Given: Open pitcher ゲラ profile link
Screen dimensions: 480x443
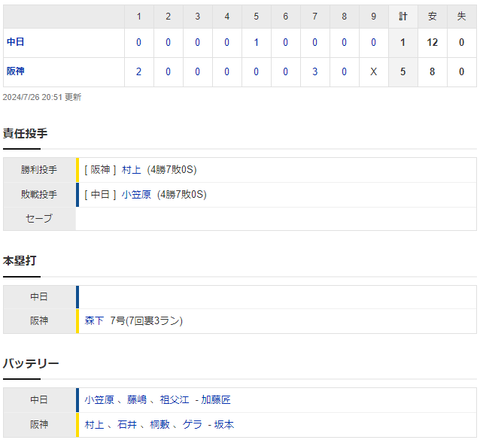Looking at the screenshot, I should 192,425.
